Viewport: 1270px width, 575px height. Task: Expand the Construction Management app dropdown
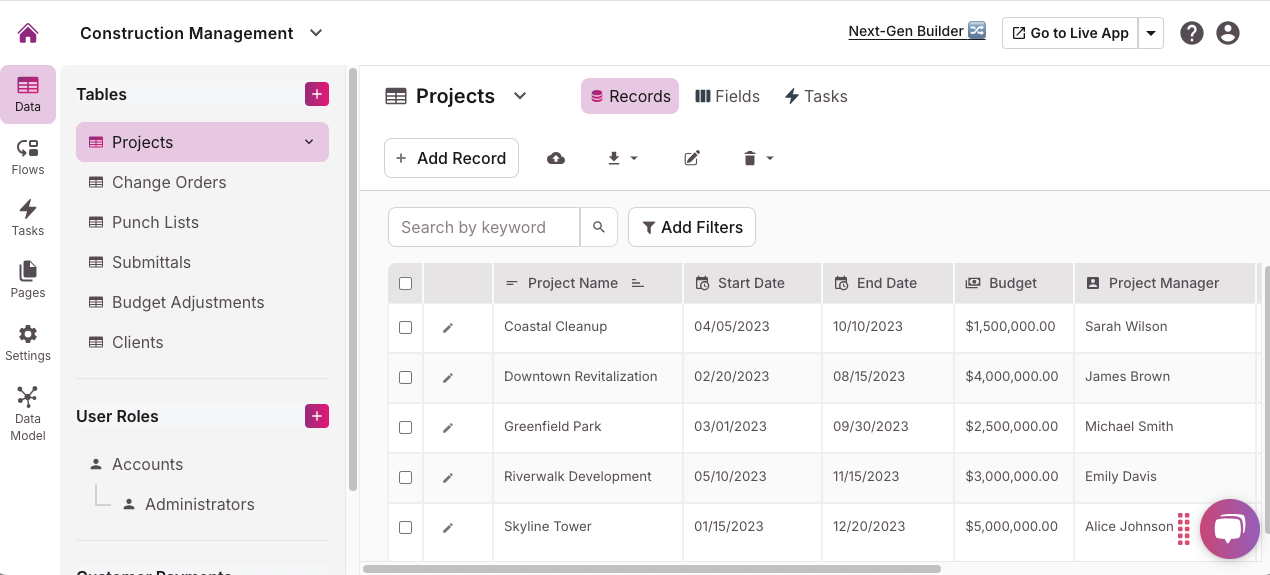tap(316, 33)
